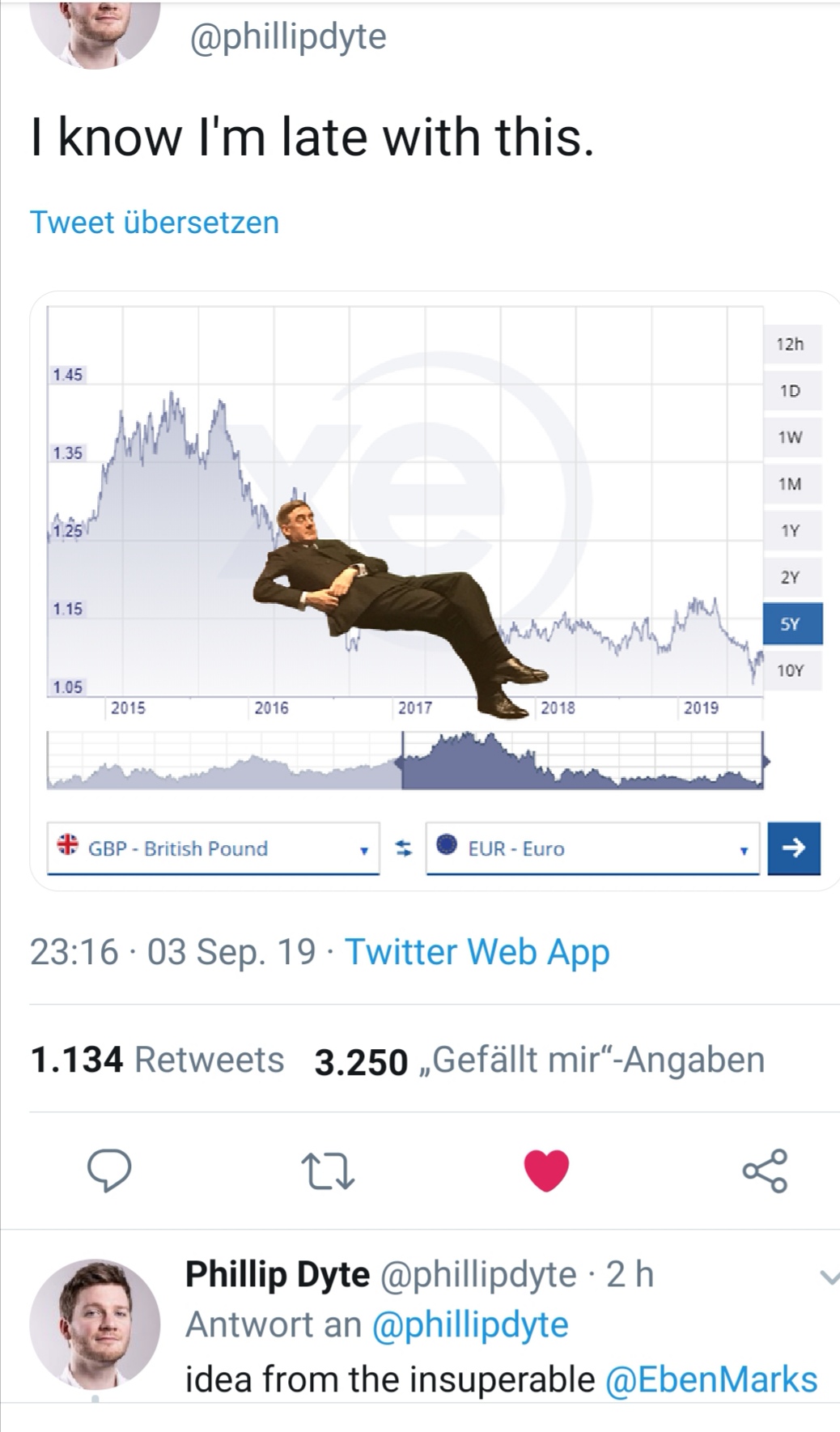840x1432 pixels.
Task: Select the 10Y chart range tab
Action: (x=792, y=670)
